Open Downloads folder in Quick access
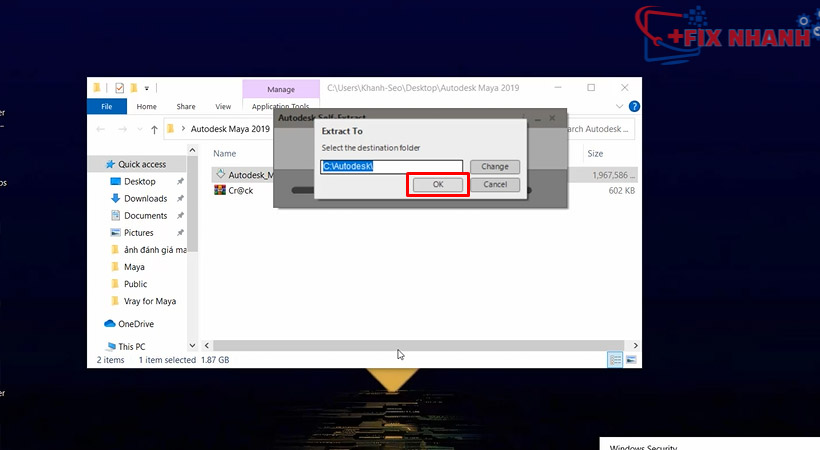Screen dimensions: 820x450 (145, 199)
